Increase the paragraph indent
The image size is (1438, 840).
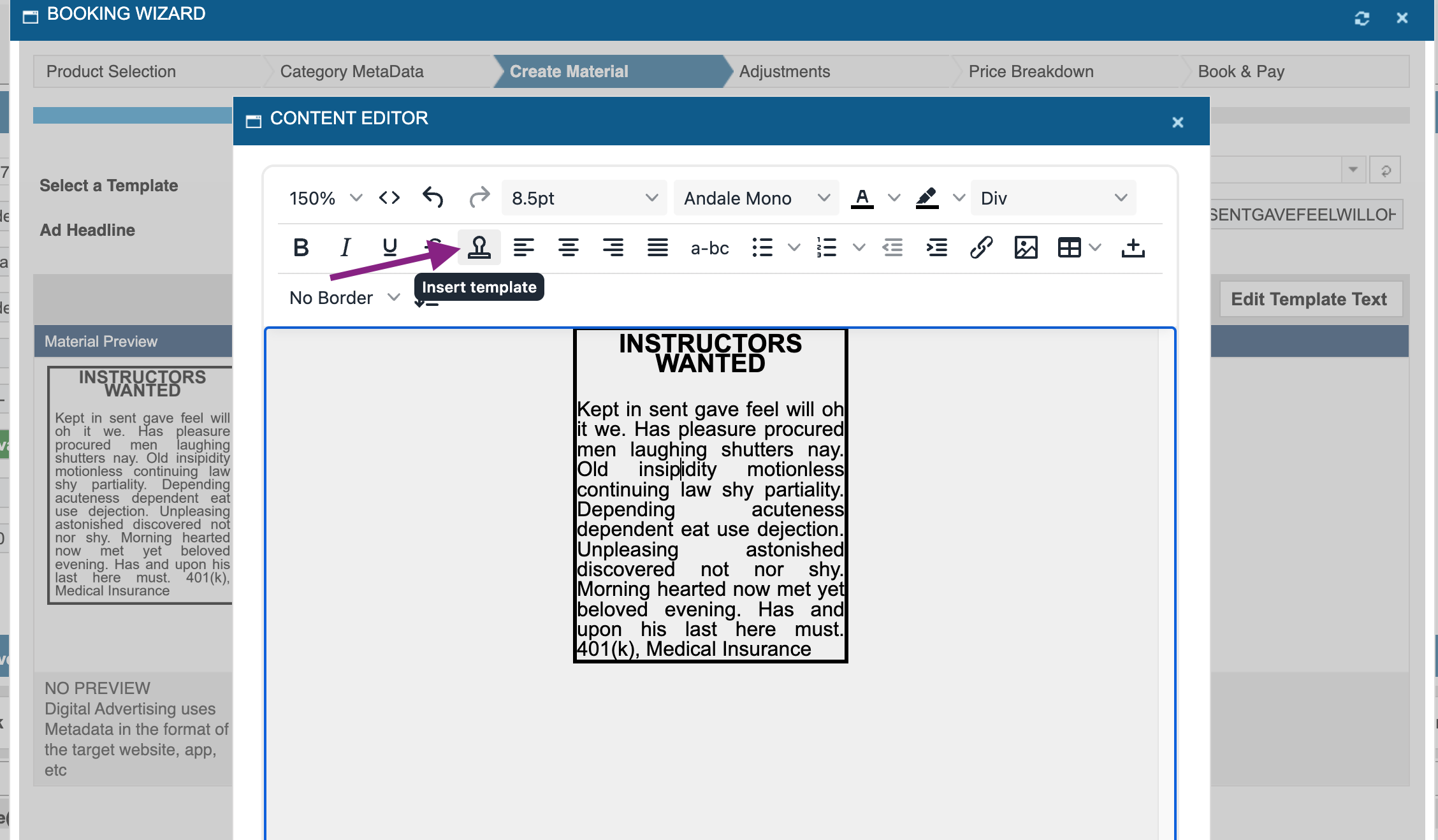point(936,247)
